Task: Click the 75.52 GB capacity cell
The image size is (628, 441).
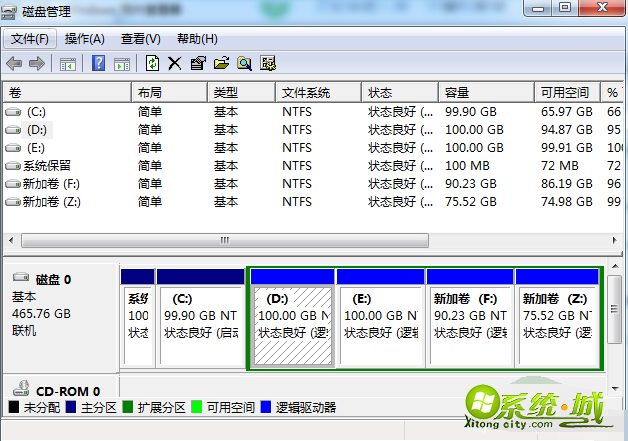Action: (471, 202)
